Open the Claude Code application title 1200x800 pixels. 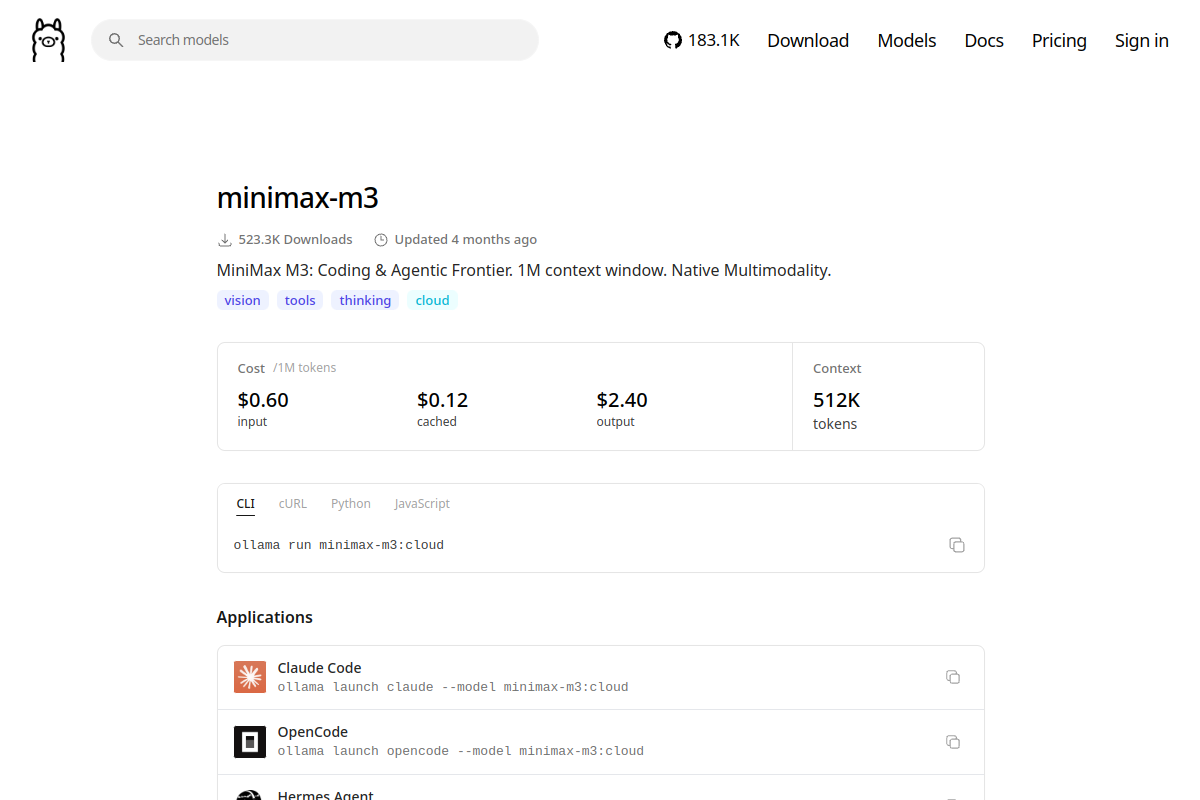pos(319,668)
